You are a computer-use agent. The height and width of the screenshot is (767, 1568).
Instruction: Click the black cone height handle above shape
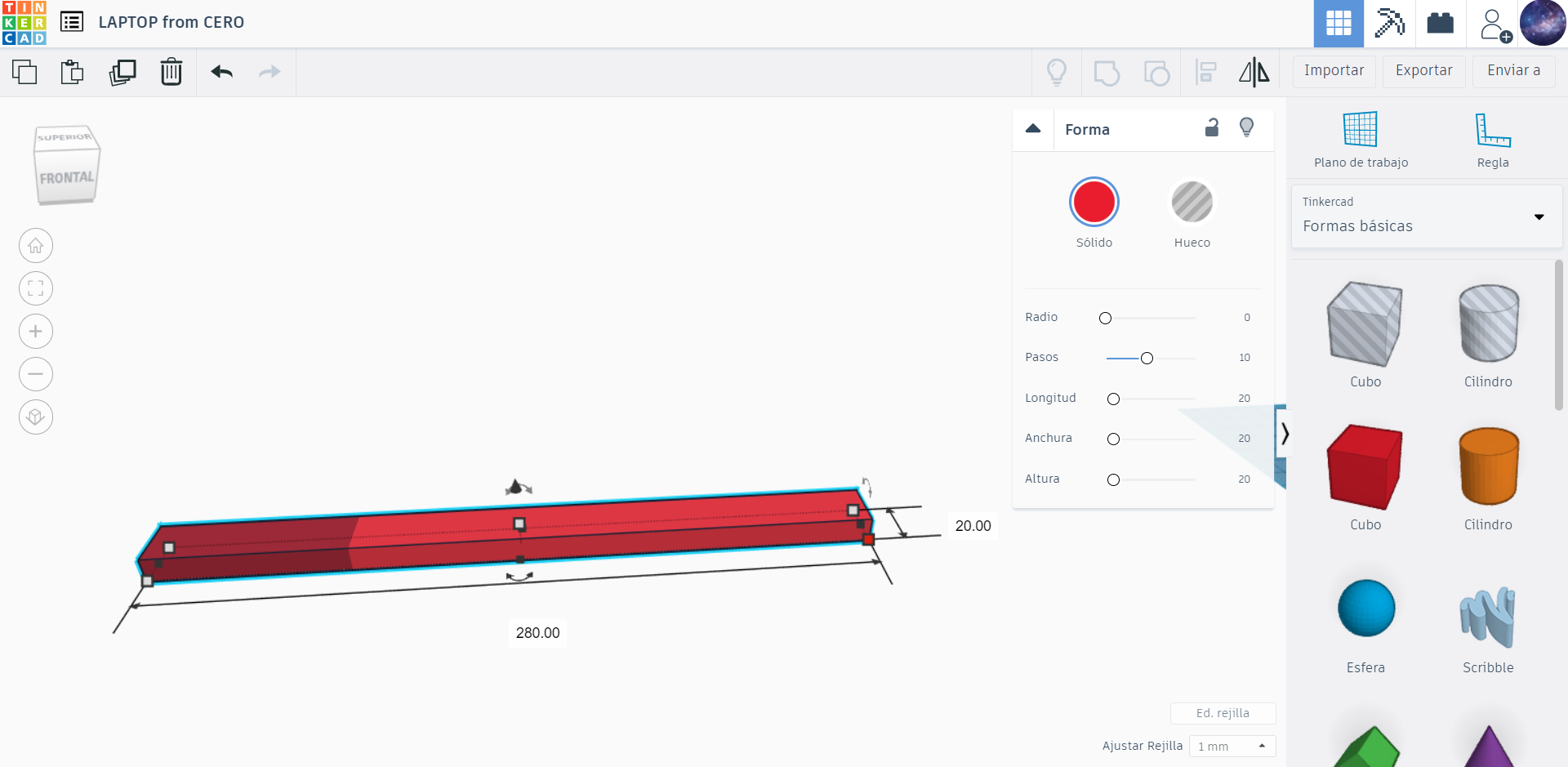coord(515,488)
